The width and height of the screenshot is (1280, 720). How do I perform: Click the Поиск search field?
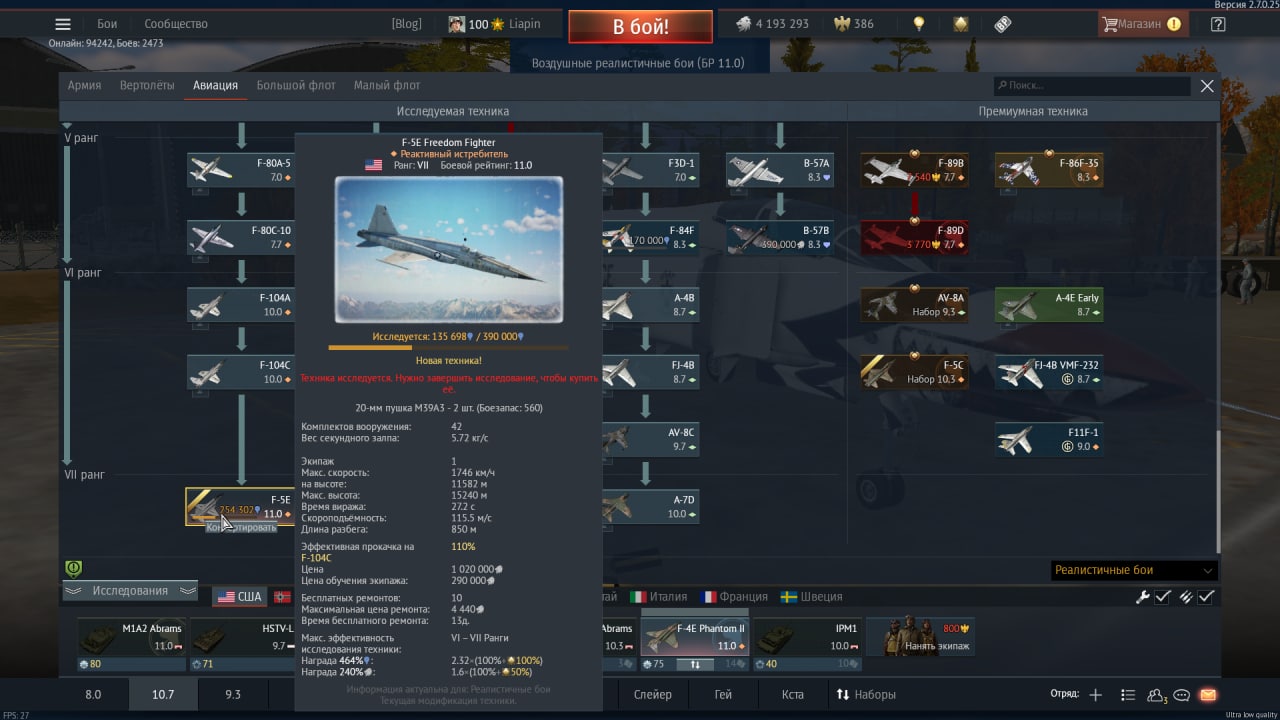point(1091,86)
